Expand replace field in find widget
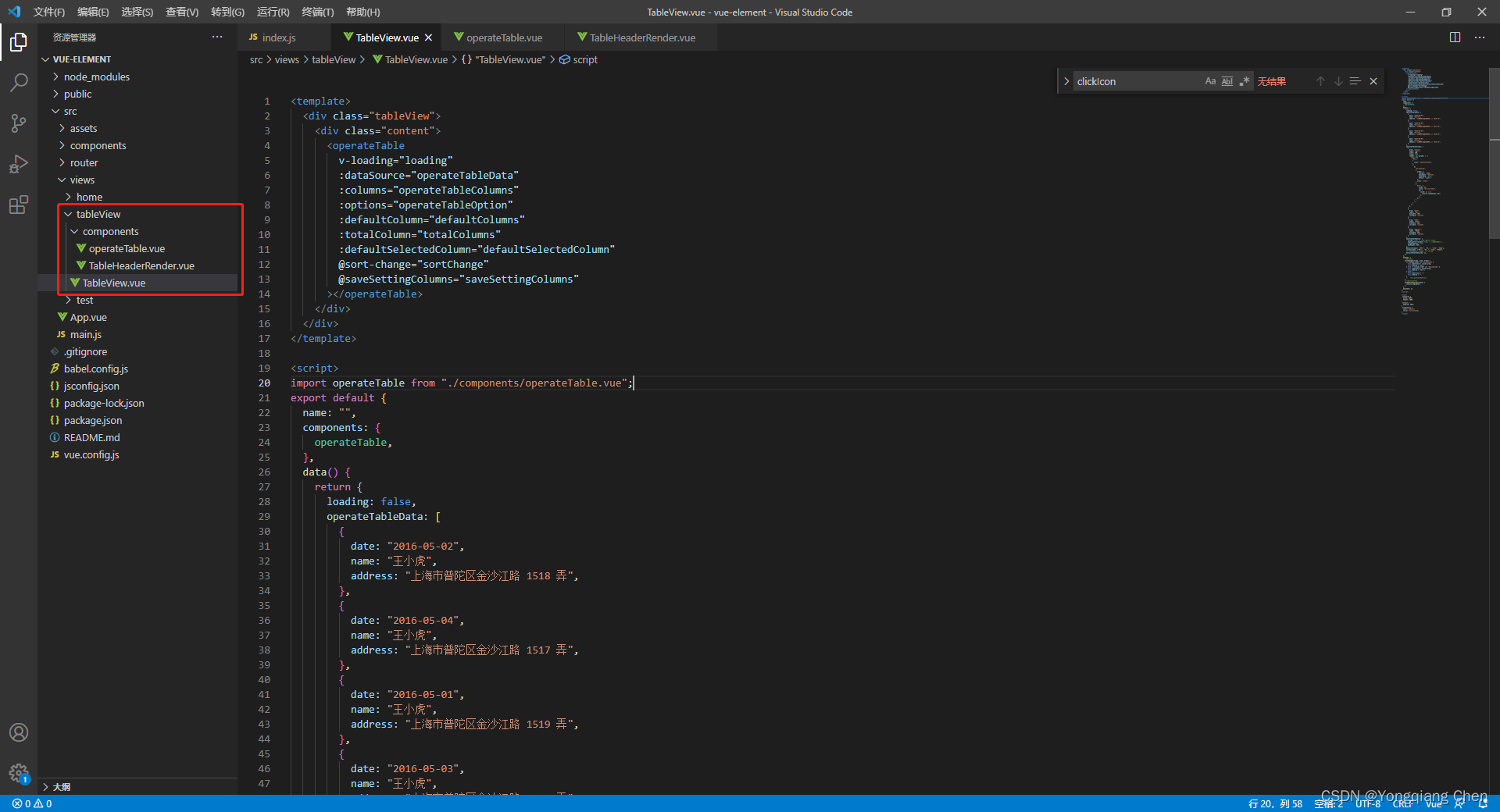The width and height of the screenshot is (1500, 812). coord(1066,81)
